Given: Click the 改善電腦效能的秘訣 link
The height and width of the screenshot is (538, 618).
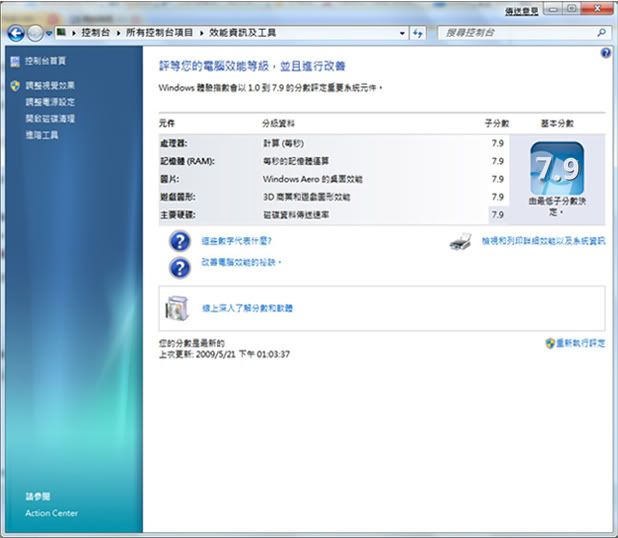Looking at the screenshot, I should click(x=241, y=262).
